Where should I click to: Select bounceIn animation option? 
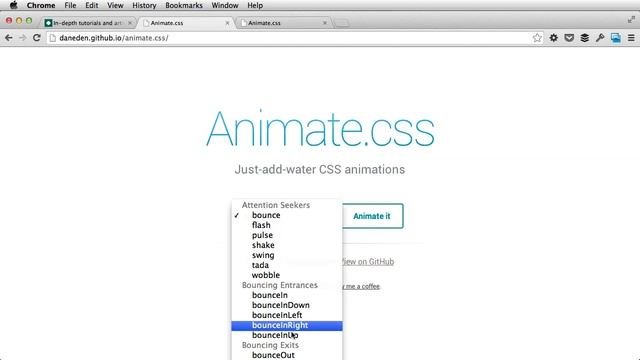pos(287,295)
